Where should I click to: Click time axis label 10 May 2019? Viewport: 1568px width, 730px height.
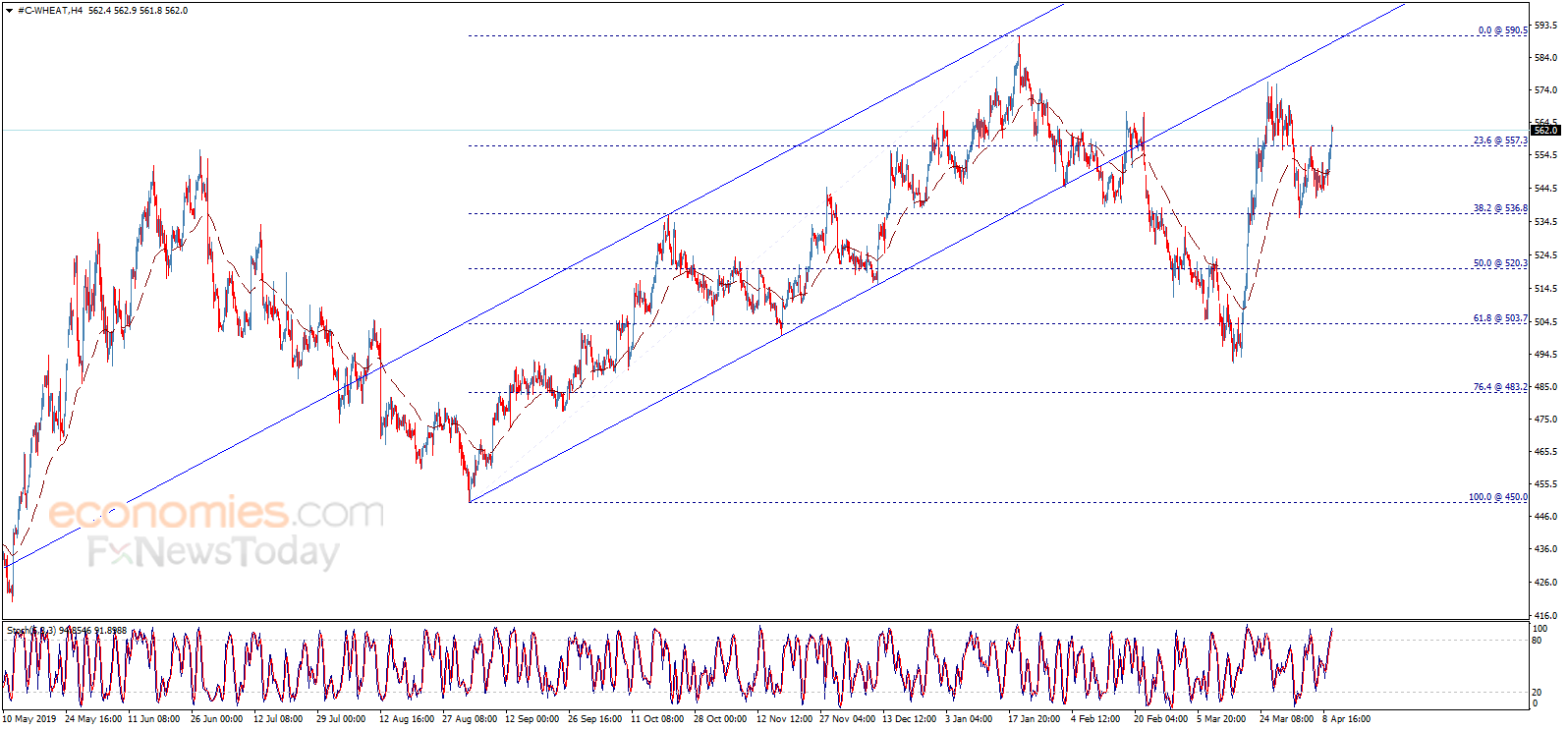[29, 719]
